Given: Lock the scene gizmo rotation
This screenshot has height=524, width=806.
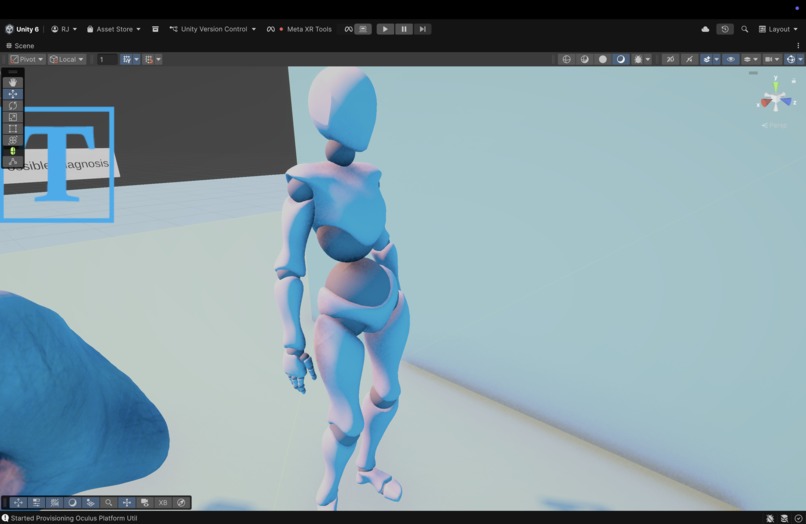Looking at the screenshot, I should click(x=794, y=81).
